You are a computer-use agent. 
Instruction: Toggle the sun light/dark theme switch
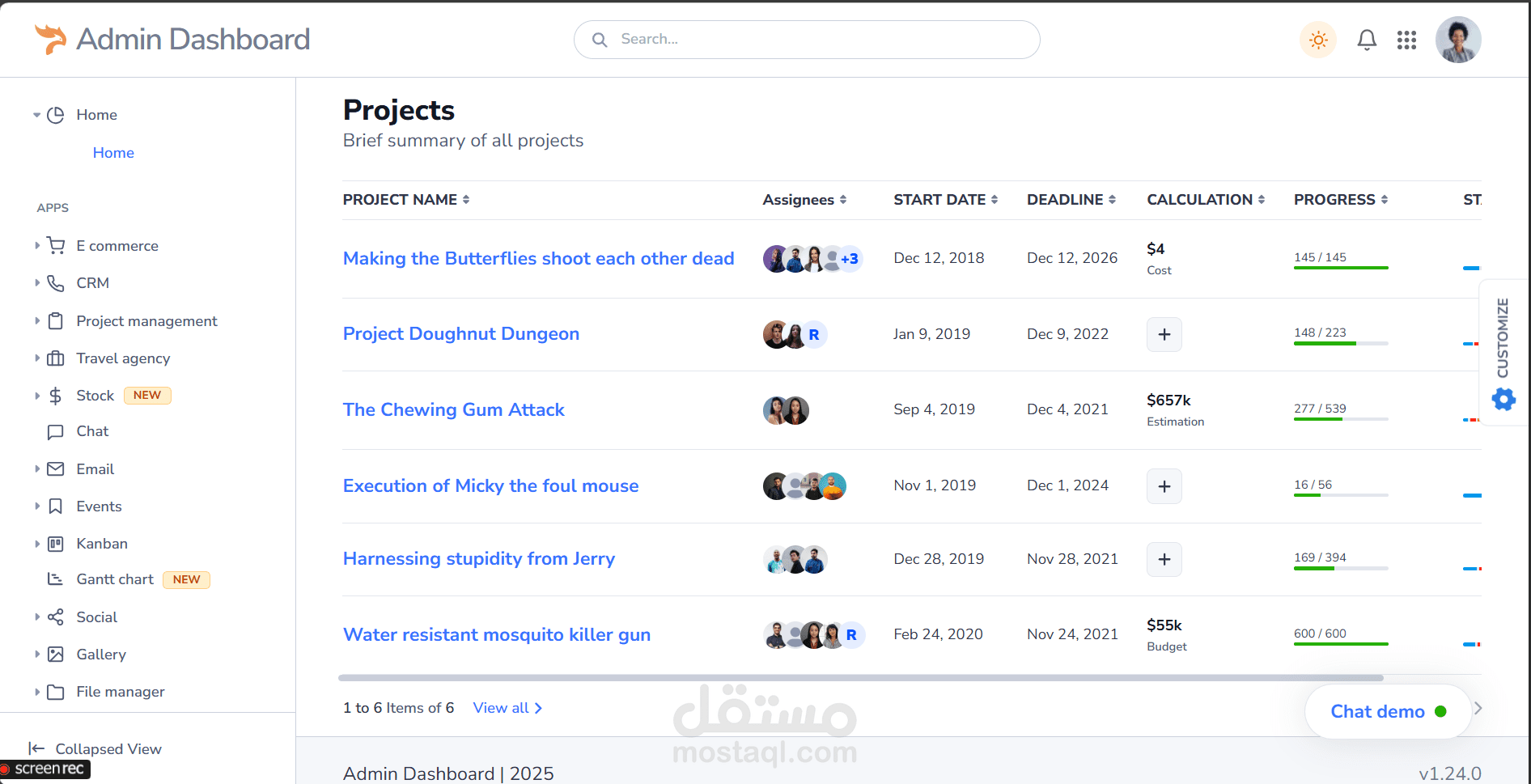[x=1318, y=40]
